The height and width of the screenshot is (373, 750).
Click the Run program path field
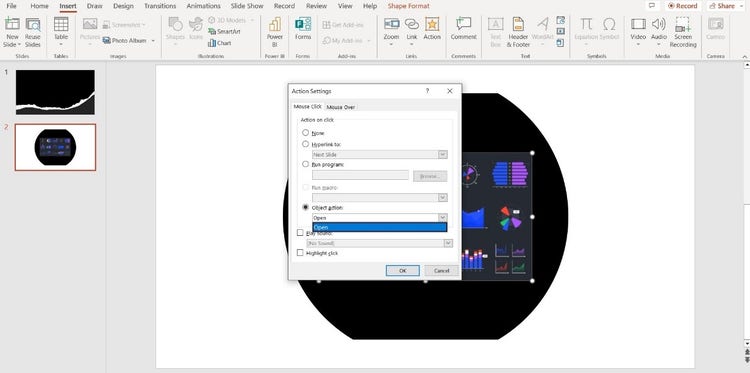point(361,175)
